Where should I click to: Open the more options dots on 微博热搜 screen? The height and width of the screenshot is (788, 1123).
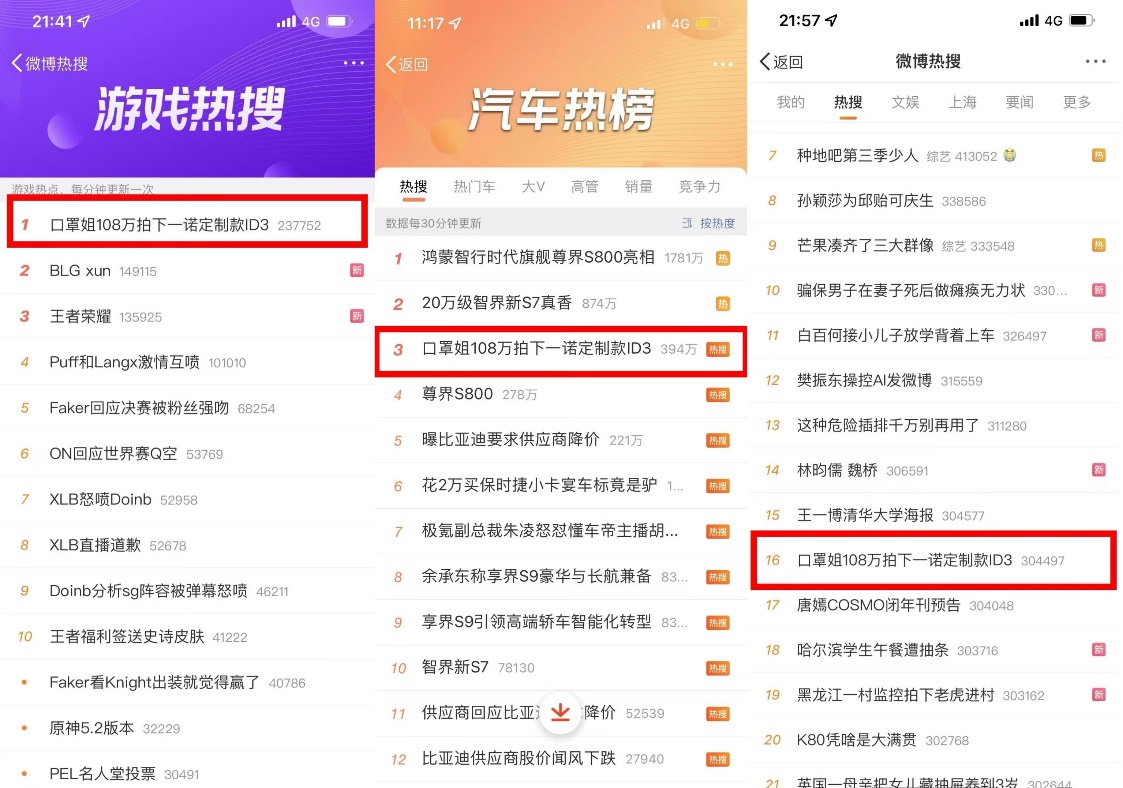tap(1095, 62)
